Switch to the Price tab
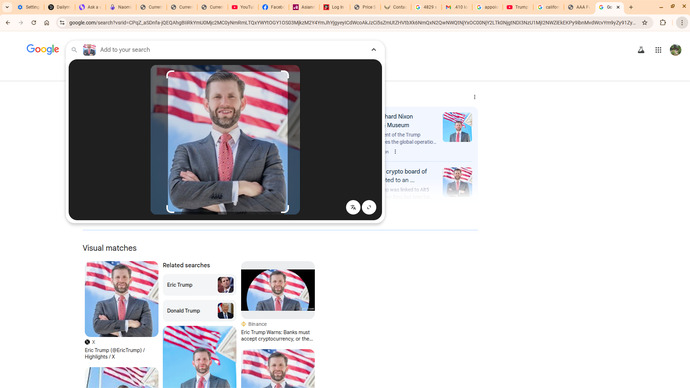The image size is (690, 388). (x=365, y=7)
